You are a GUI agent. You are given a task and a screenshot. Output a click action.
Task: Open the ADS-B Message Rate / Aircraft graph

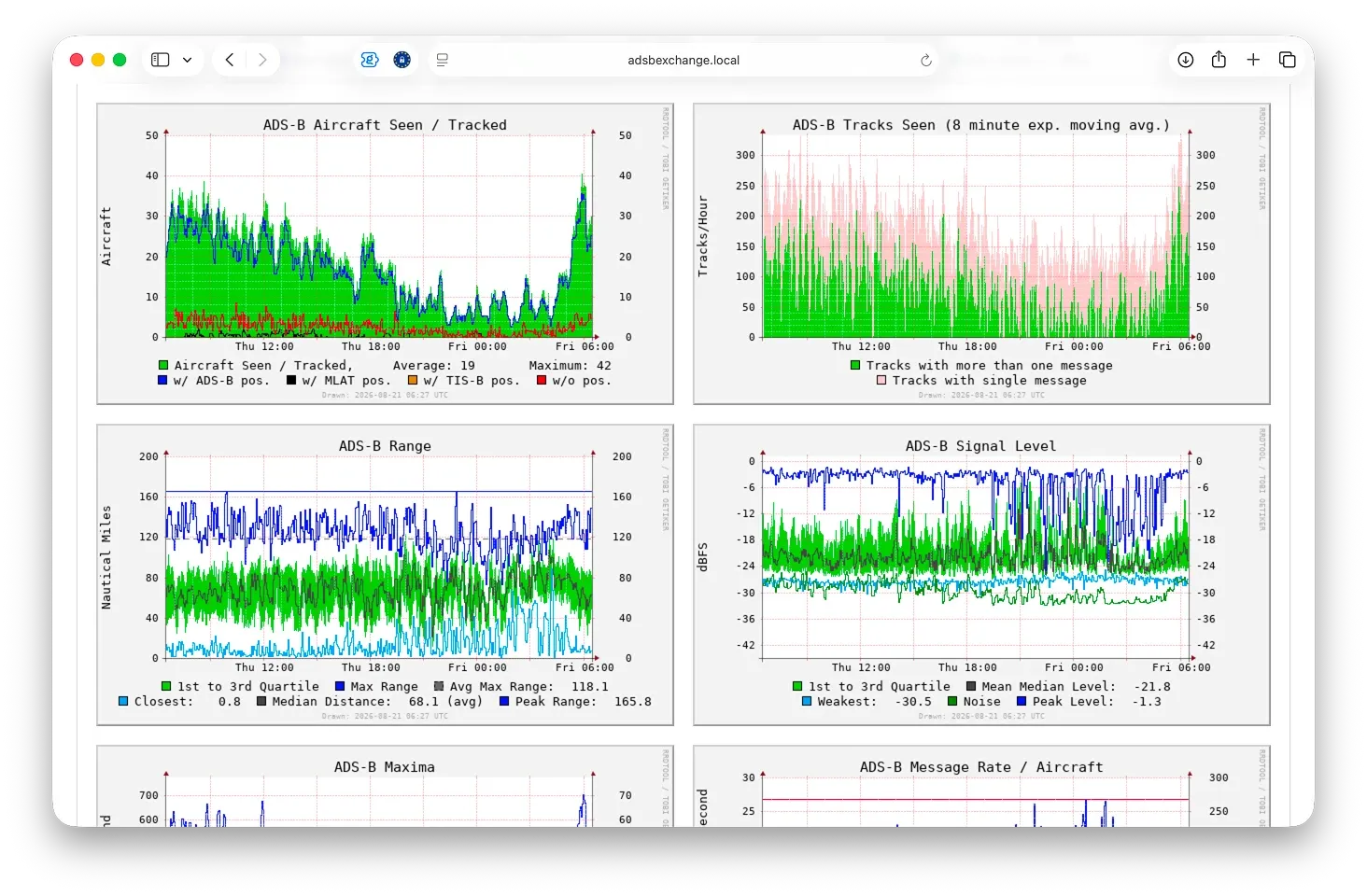click(981, 786)
